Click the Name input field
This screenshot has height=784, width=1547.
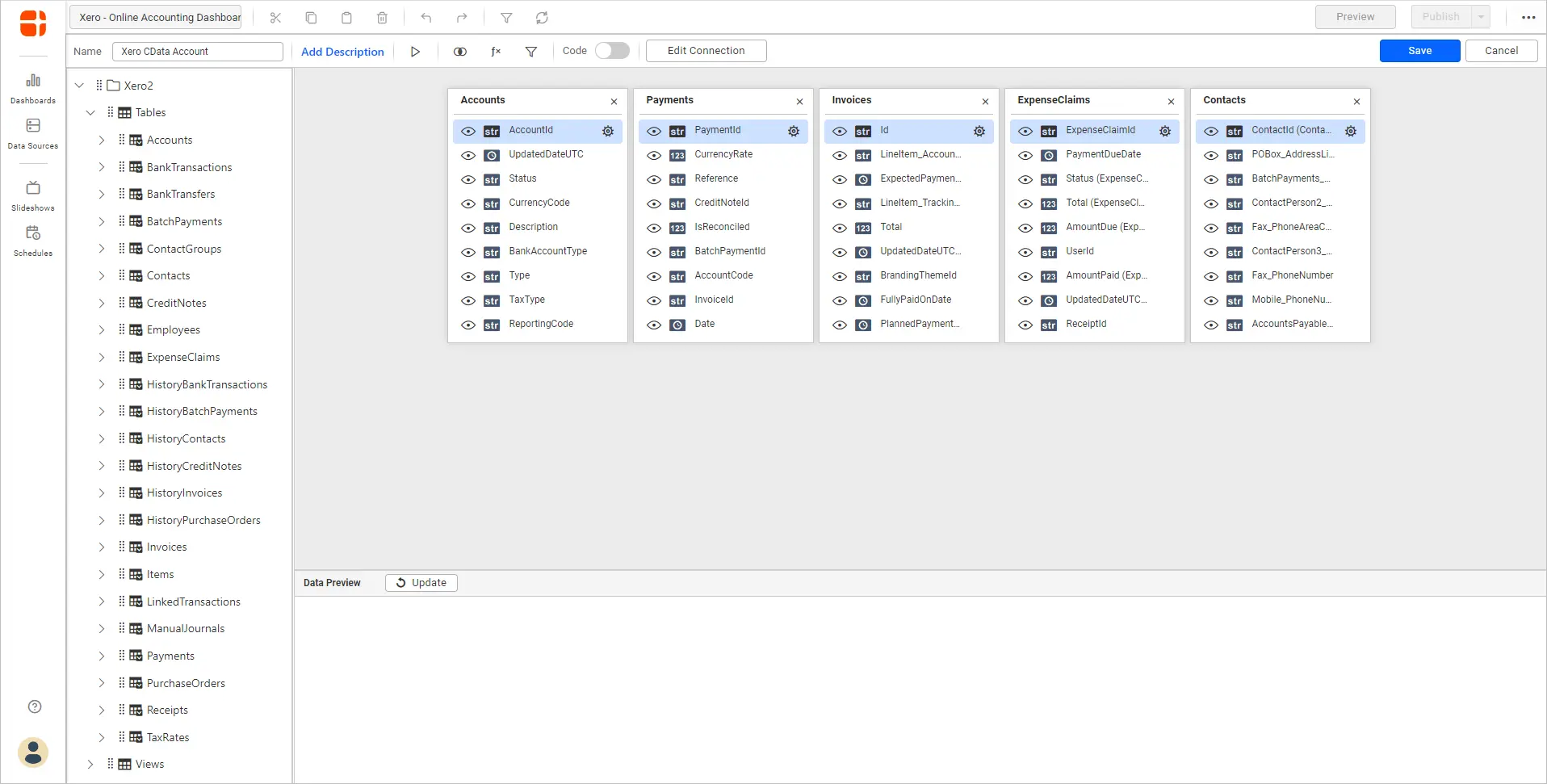(198, 52)
